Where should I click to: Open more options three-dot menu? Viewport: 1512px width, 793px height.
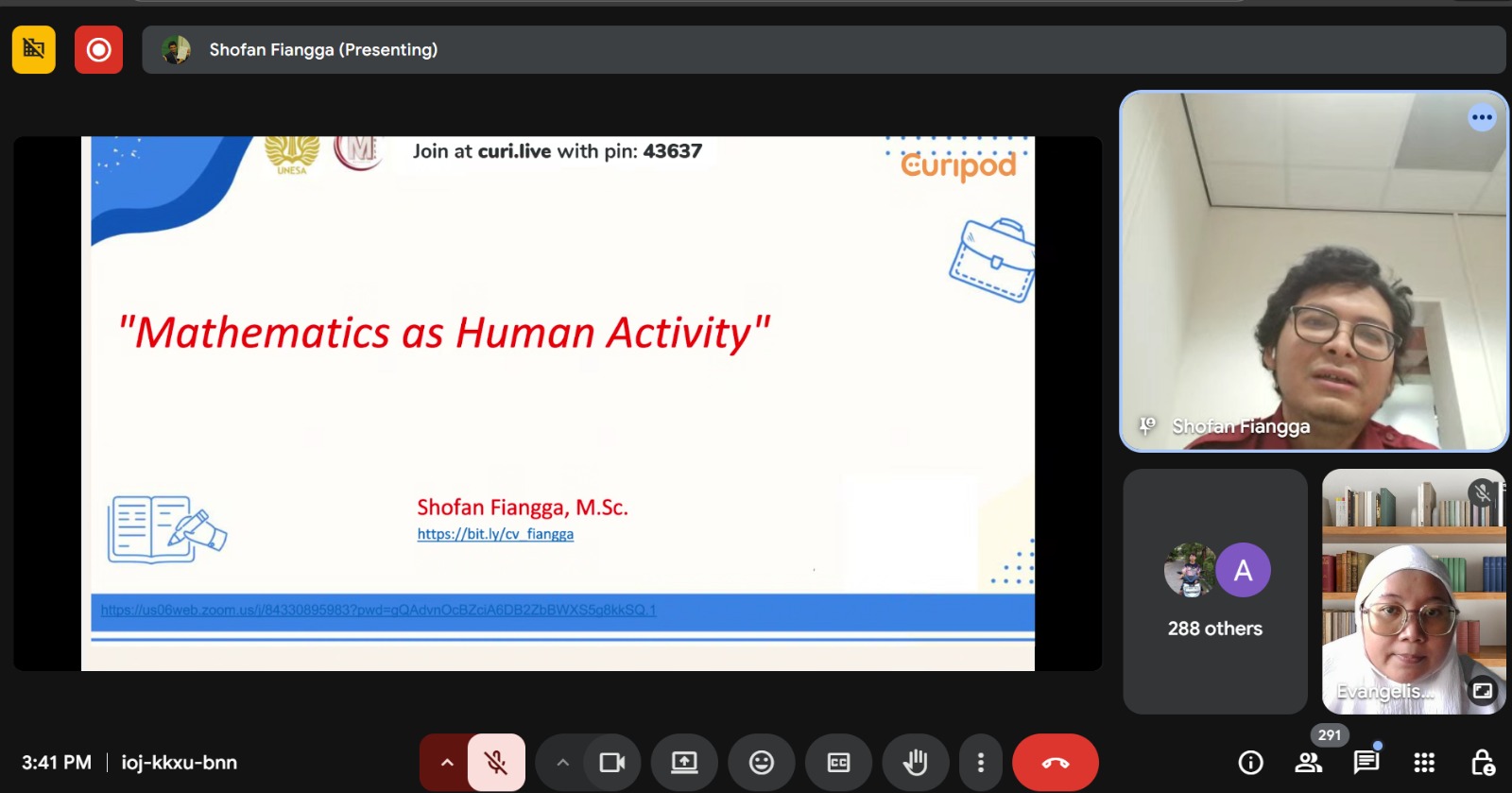coord(981,762)
